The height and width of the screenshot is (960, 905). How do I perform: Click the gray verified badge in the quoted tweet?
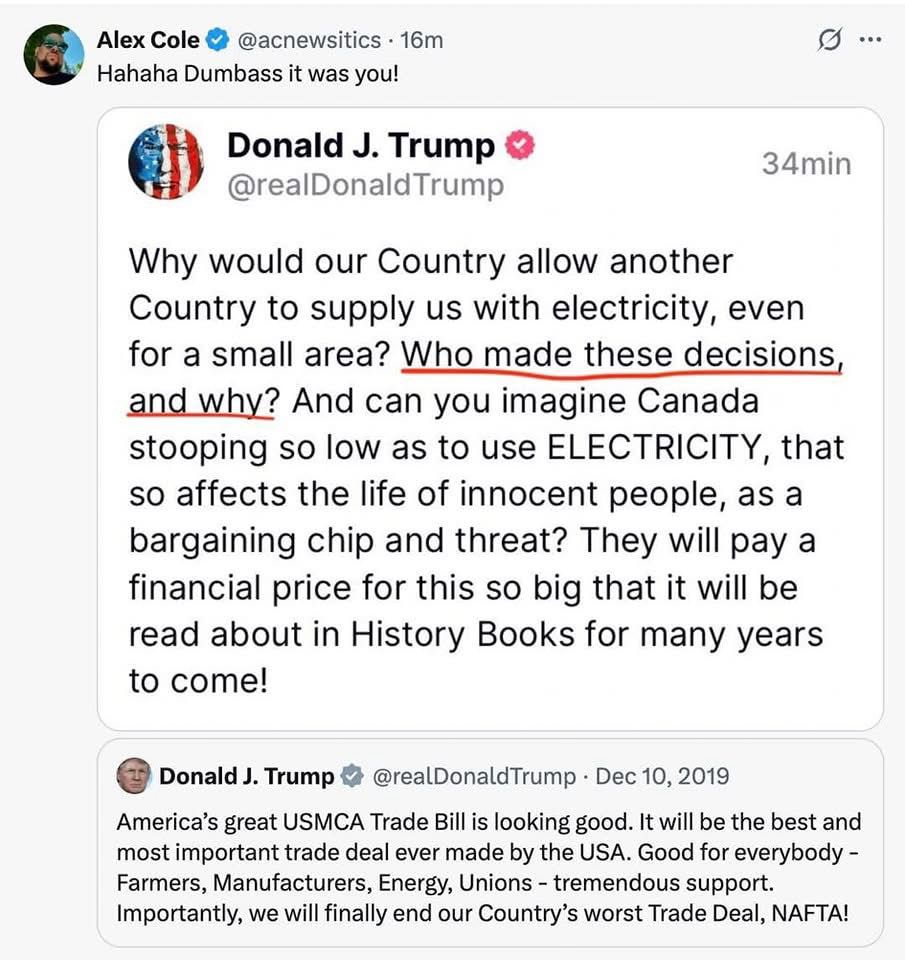point(352,776)
